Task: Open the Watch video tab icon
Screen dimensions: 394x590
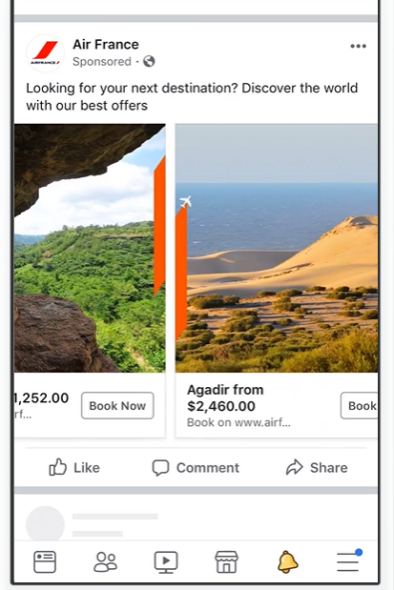Action: point(166,562)
